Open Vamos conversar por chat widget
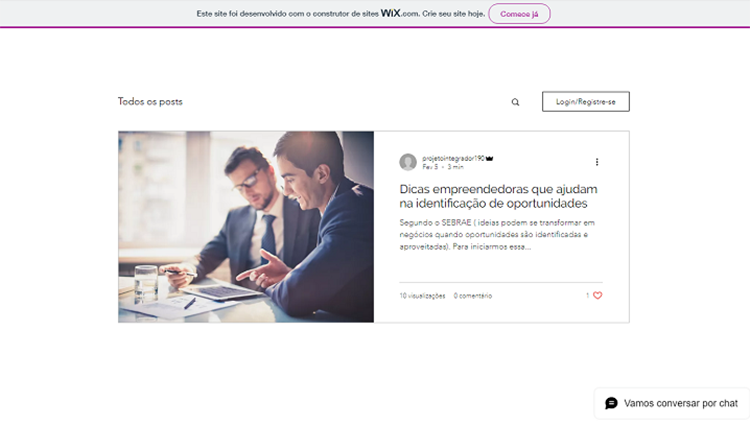Screen dimensions: 750x425 tap(672, 403)
